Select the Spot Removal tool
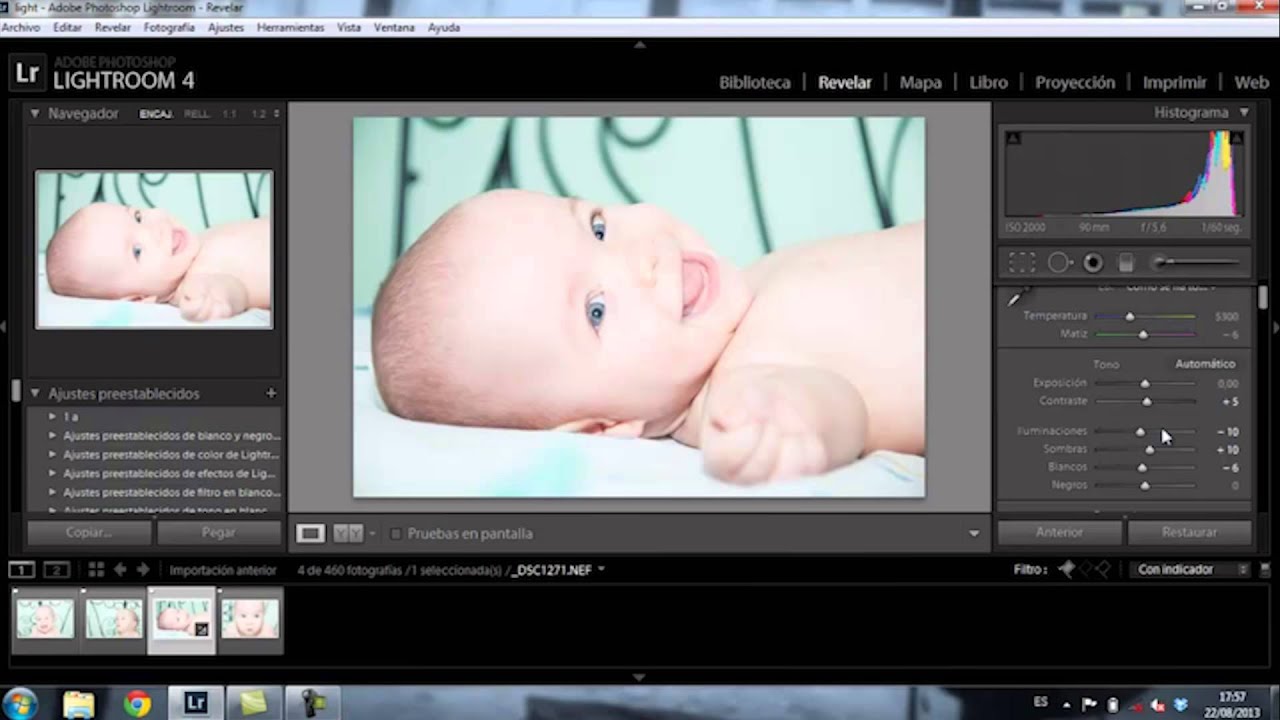The height and width of the screenshot is (720, 1280). pos(1059,263)
